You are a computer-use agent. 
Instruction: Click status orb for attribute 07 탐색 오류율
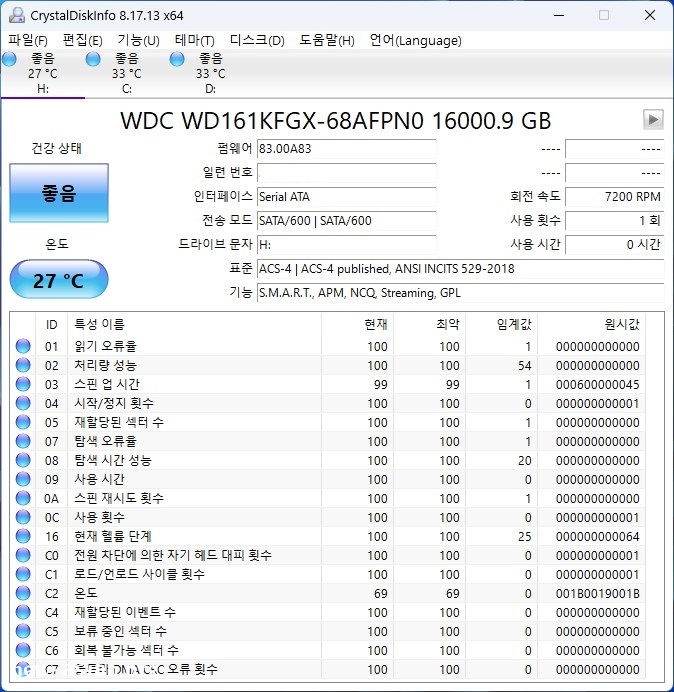(x=23, y=441)
